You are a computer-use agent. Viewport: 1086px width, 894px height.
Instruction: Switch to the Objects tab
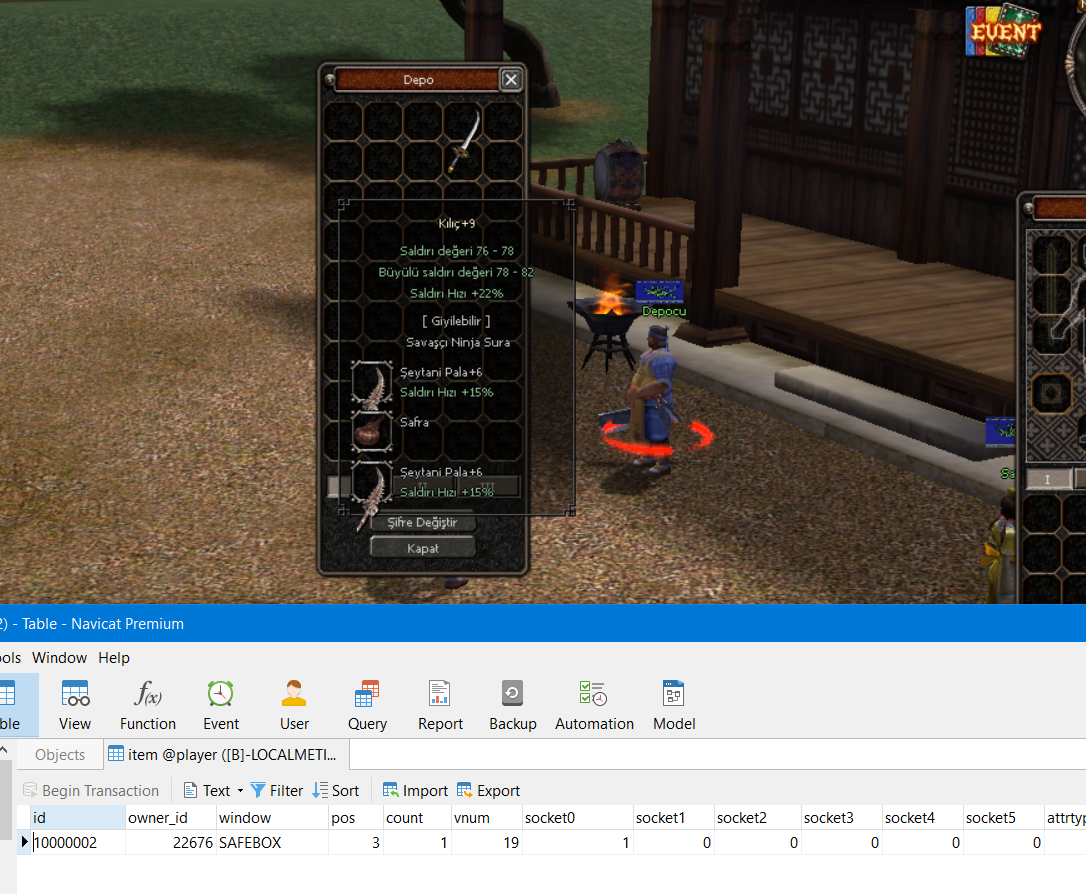(x=60, y=755)
